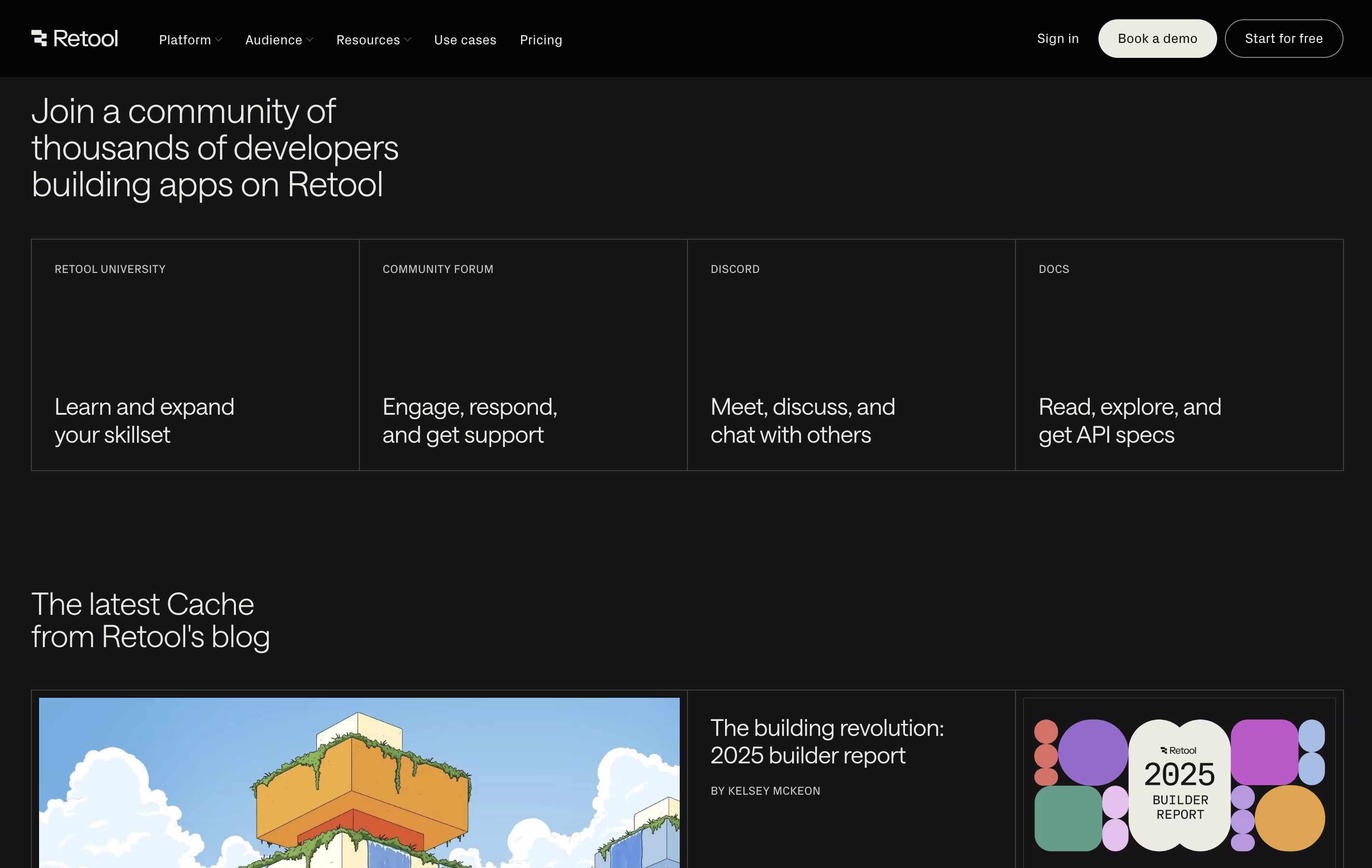The height and width of the screenshot is (868, 1372).
Task: Open 'The building revolution' article title
Action: (x=827, y=742)
